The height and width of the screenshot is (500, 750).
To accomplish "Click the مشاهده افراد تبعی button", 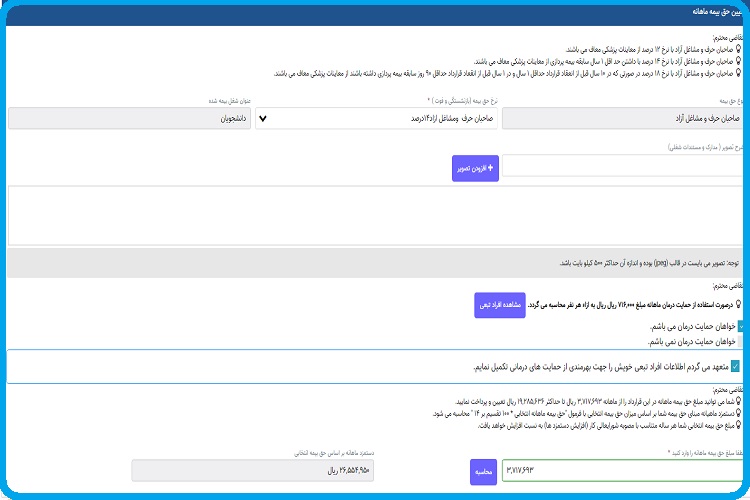I will click(x=500, y=305).
